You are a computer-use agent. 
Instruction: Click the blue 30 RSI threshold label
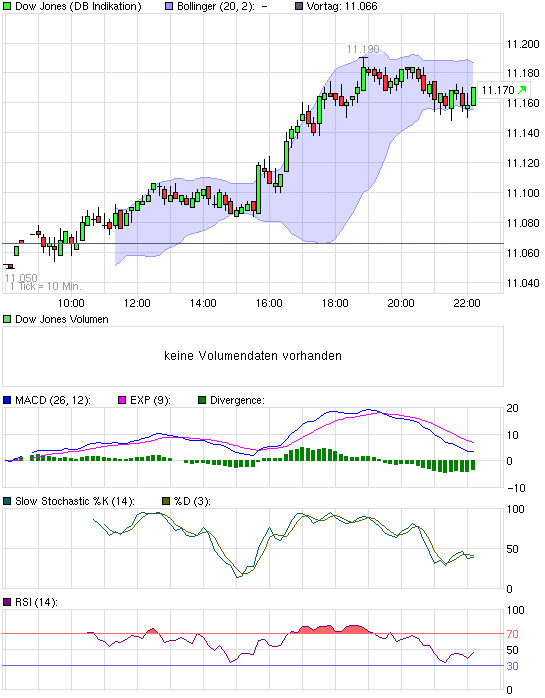click(x=512, y=666)
